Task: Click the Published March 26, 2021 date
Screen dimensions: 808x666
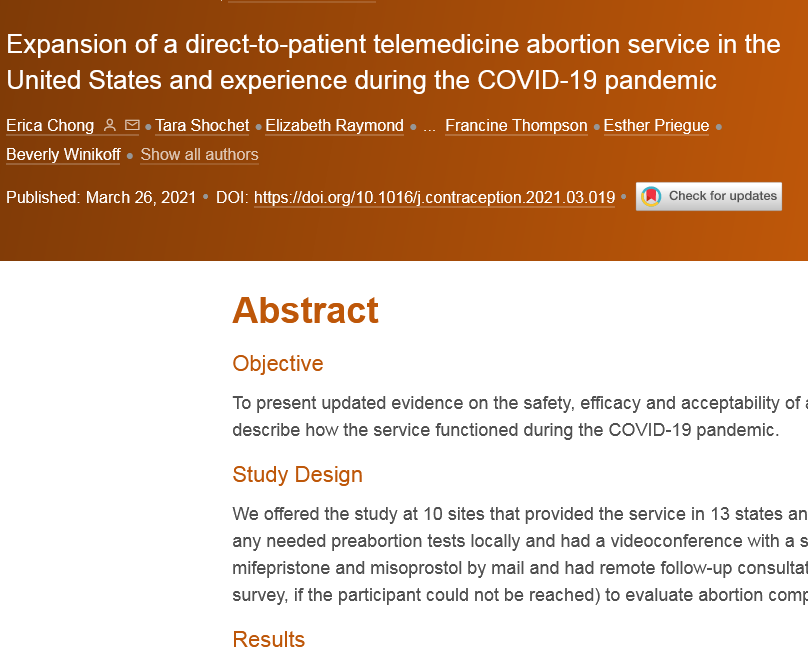Action: (x=101, y=198)
